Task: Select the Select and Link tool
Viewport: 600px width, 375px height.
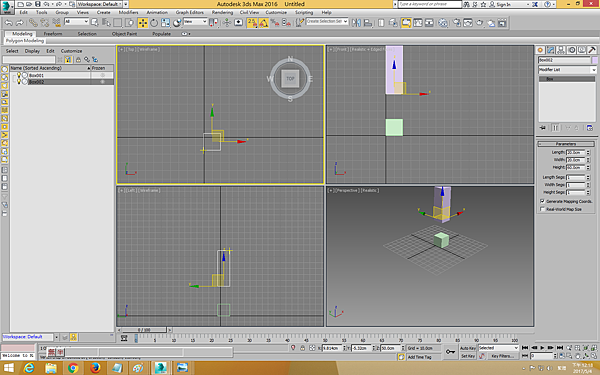Action: 33,23
